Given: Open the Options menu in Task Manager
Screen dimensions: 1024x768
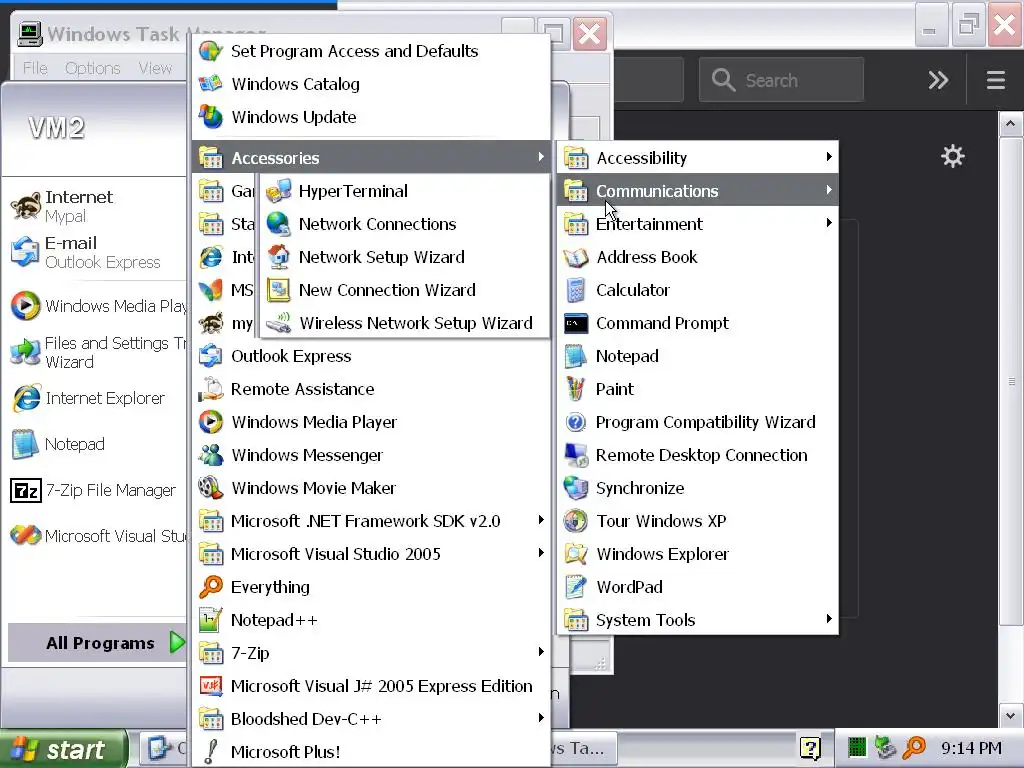Looking at the screenshot, I should pos(92,68).
